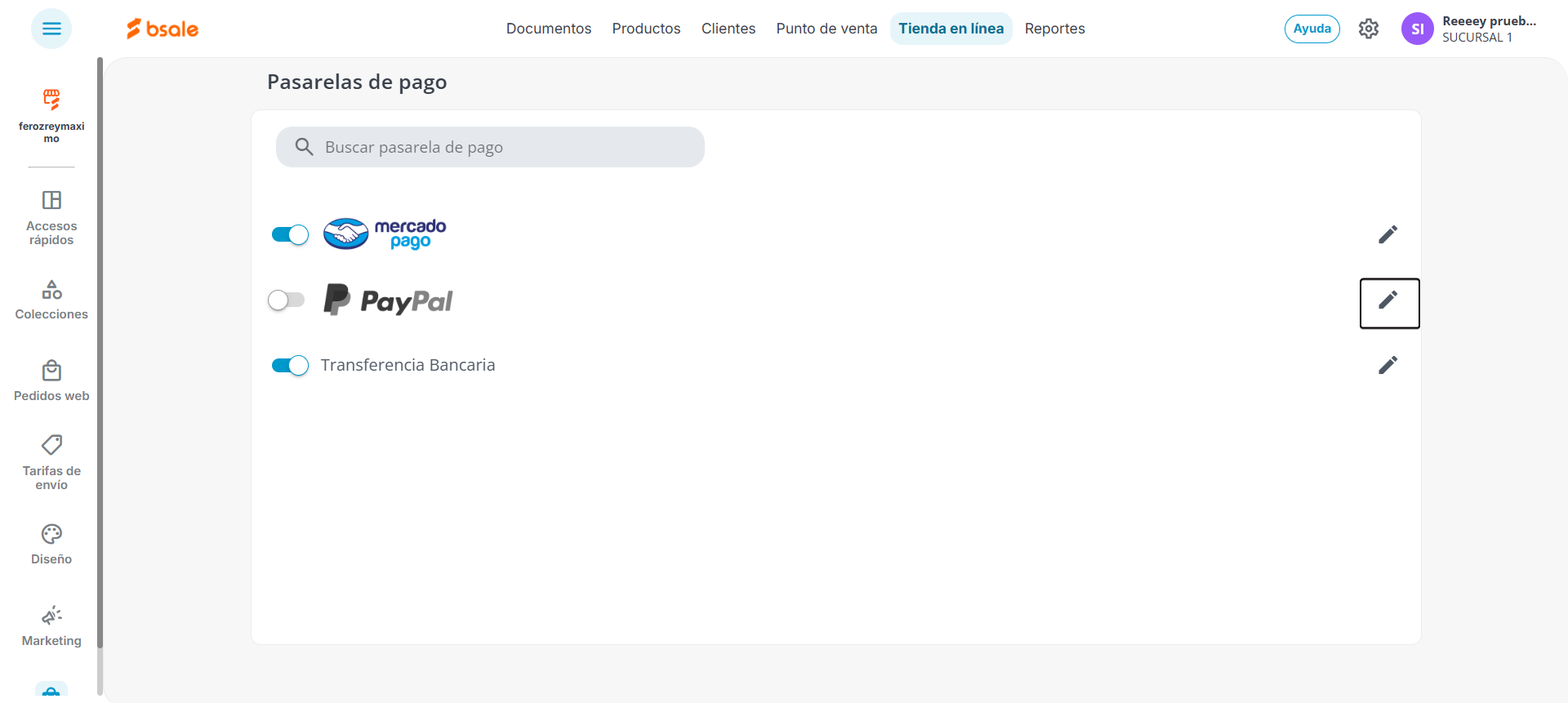Screen dimensions: 1568x703
Task: Open the Documentos menu
Action: 549,29
